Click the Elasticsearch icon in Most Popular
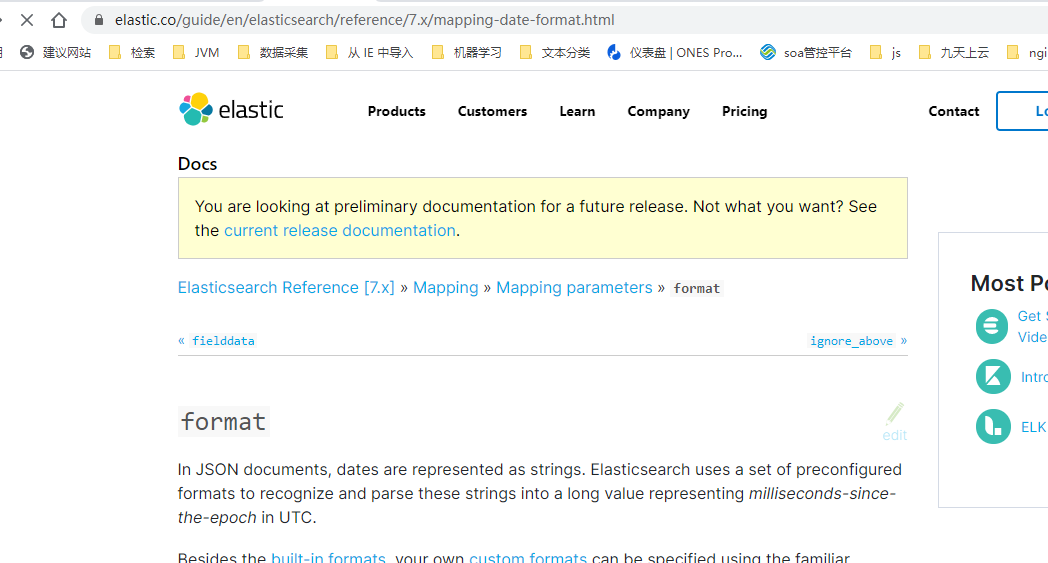 992,326
